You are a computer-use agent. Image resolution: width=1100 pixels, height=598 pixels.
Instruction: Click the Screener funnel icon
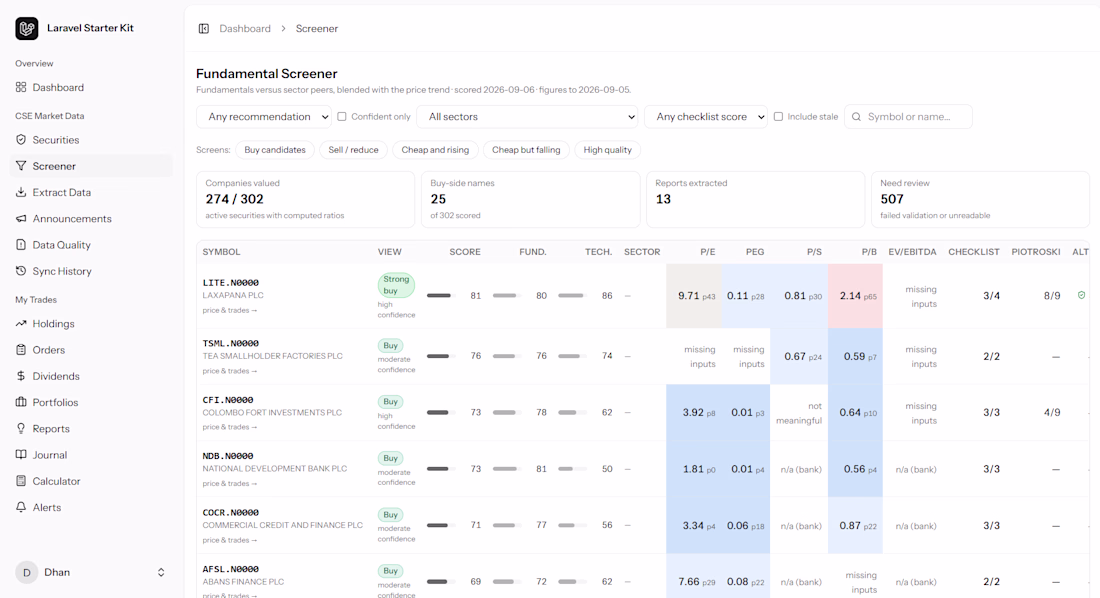(21, 166)
